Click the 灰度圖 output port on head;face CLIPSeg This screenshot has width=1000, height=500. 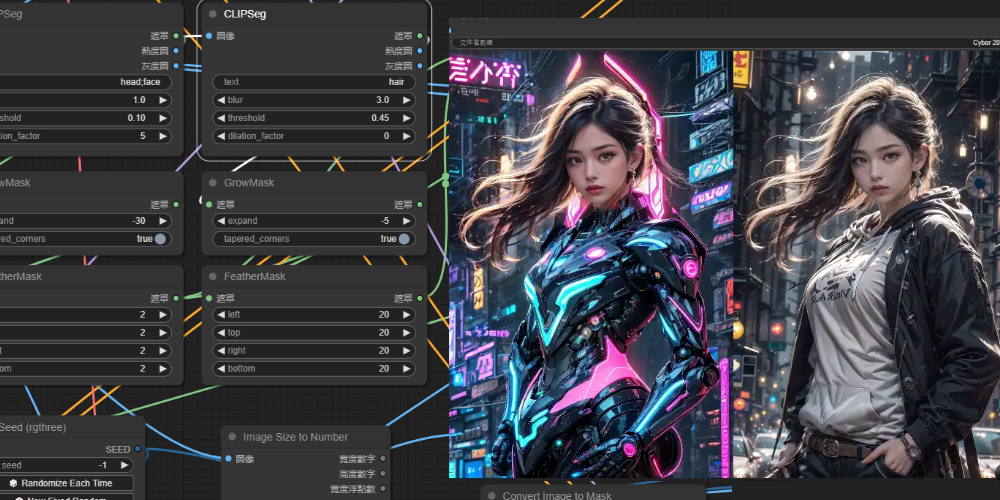click(176, 66)
